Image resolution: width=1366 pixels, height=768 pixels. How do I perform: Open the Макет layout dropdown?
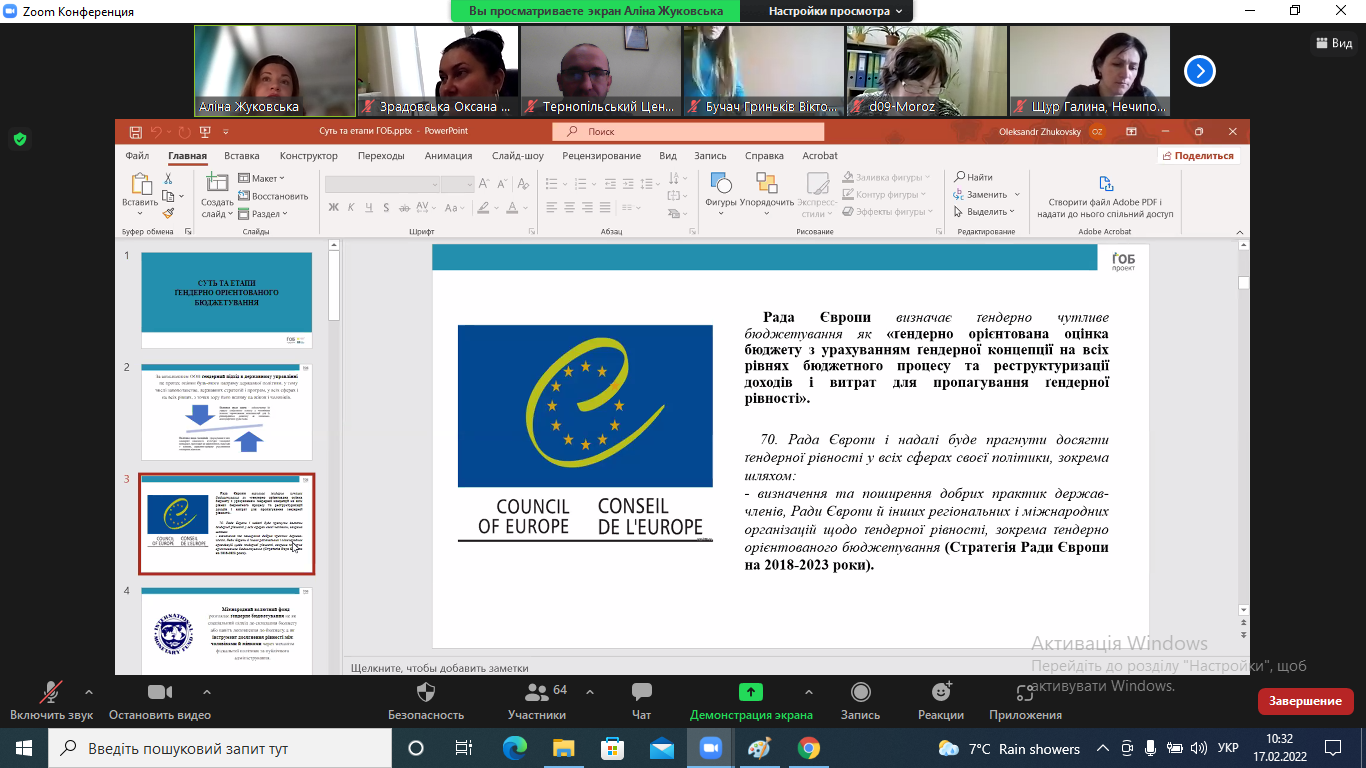262,178
